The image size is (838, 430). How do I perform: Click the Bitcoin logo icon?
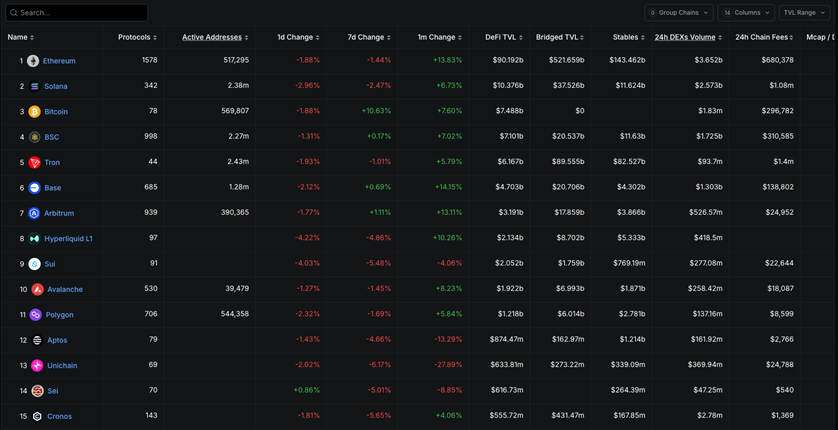tap(34, 112)
